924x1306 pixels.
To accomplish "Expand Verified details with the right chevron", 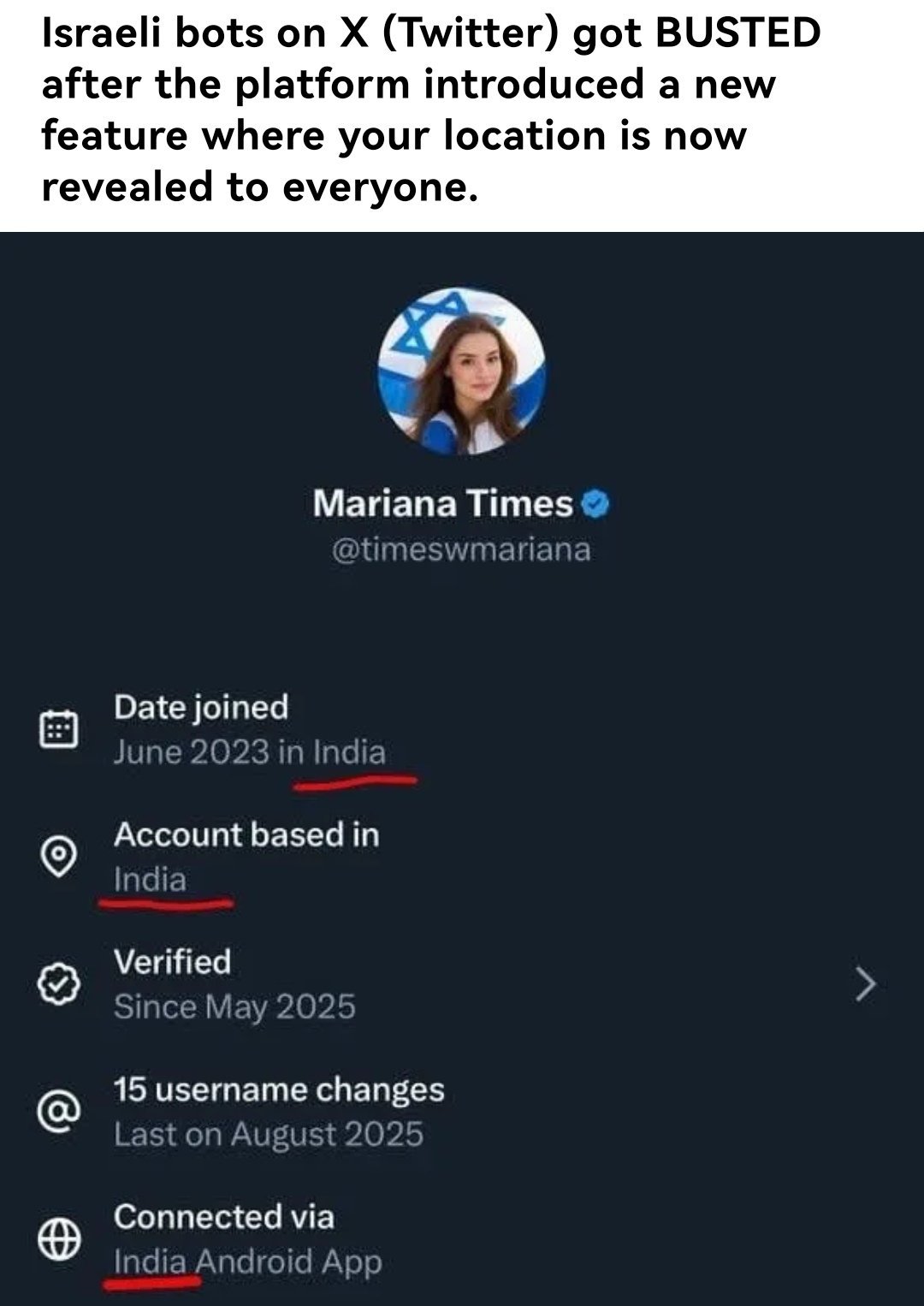I will pyautogui.click(x=866, y=984).
